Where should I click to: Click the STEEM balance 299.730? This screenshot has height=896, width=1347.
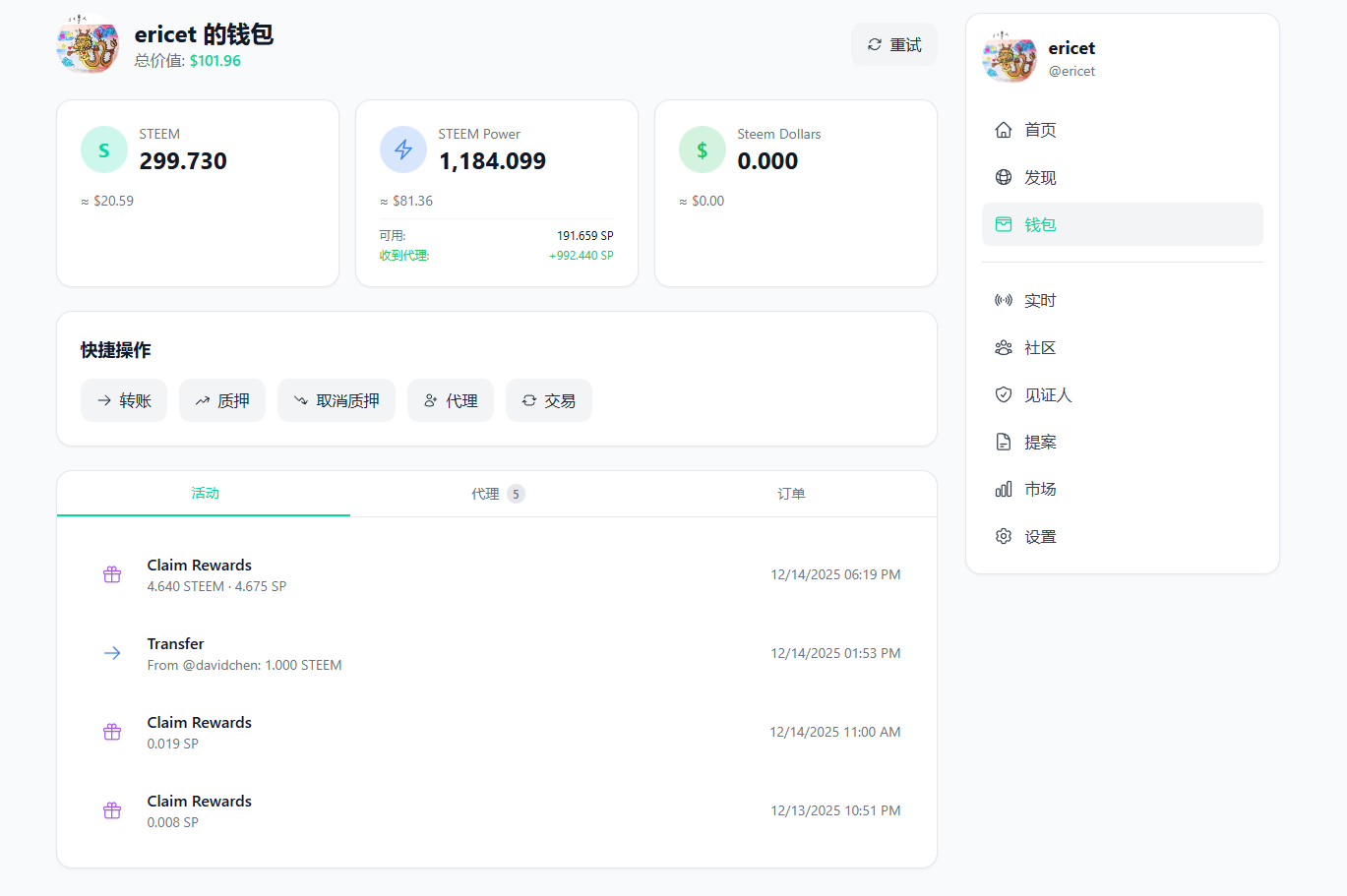click(183, 161)
